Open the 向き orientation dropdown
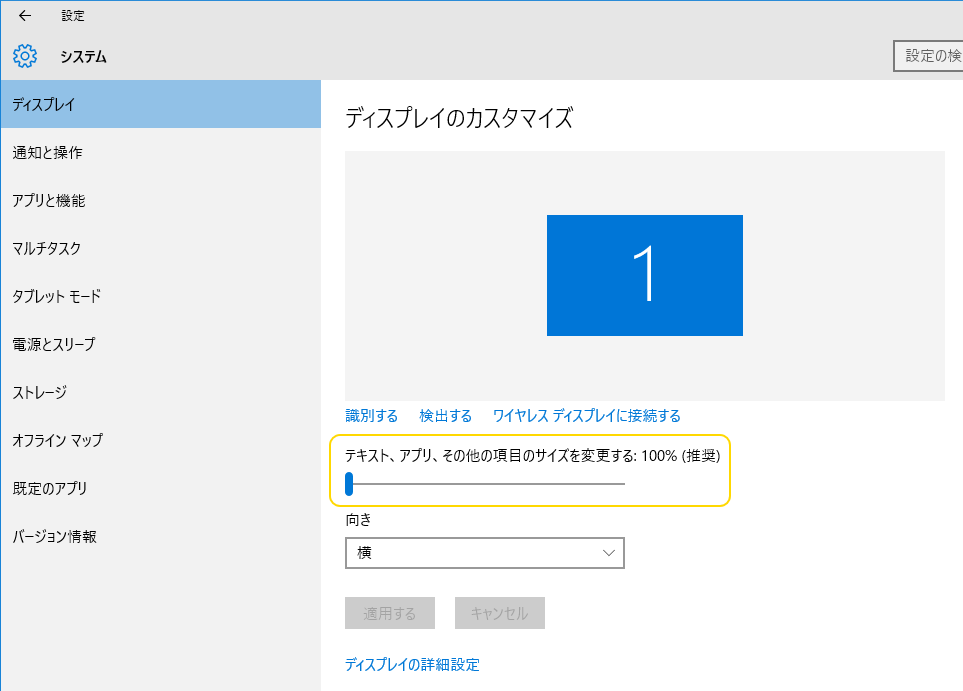The height and width of the screenshot is (691, 963). (485, 553)
